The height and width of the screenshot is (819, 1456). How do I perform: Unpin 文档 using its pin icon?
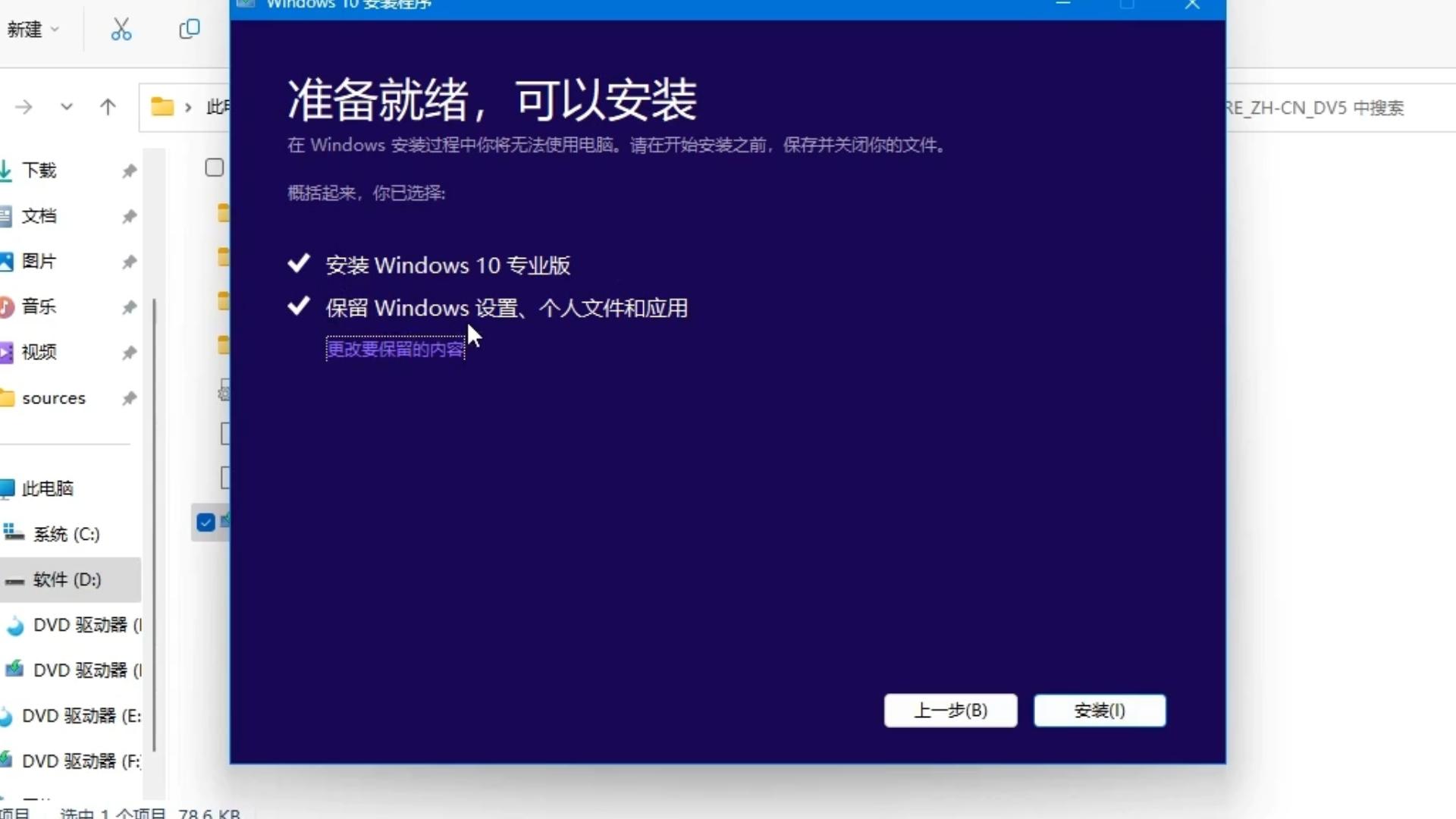coord(130,217)
